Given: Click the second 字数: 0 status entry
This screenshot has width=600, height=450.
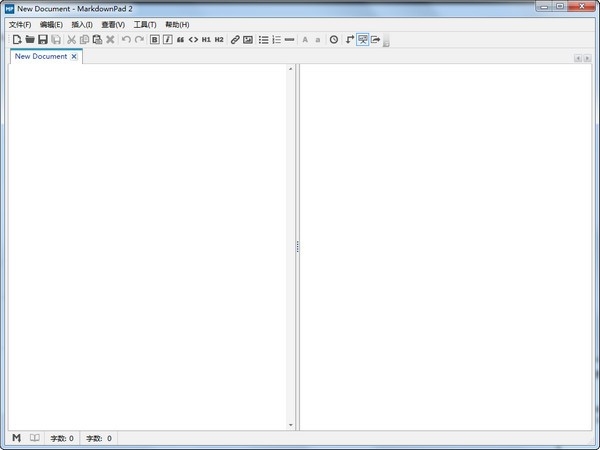Looking at the screenshot, I should [x=99, y=439].
